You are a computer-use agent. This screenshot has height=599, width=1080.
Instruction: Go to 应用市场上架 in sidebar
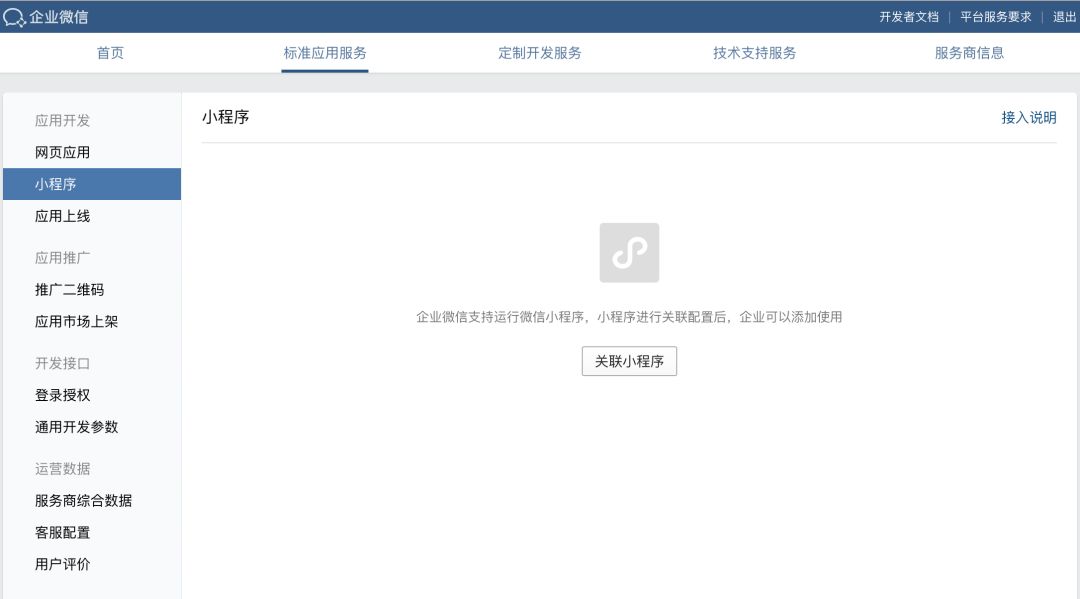coord(92,322)
